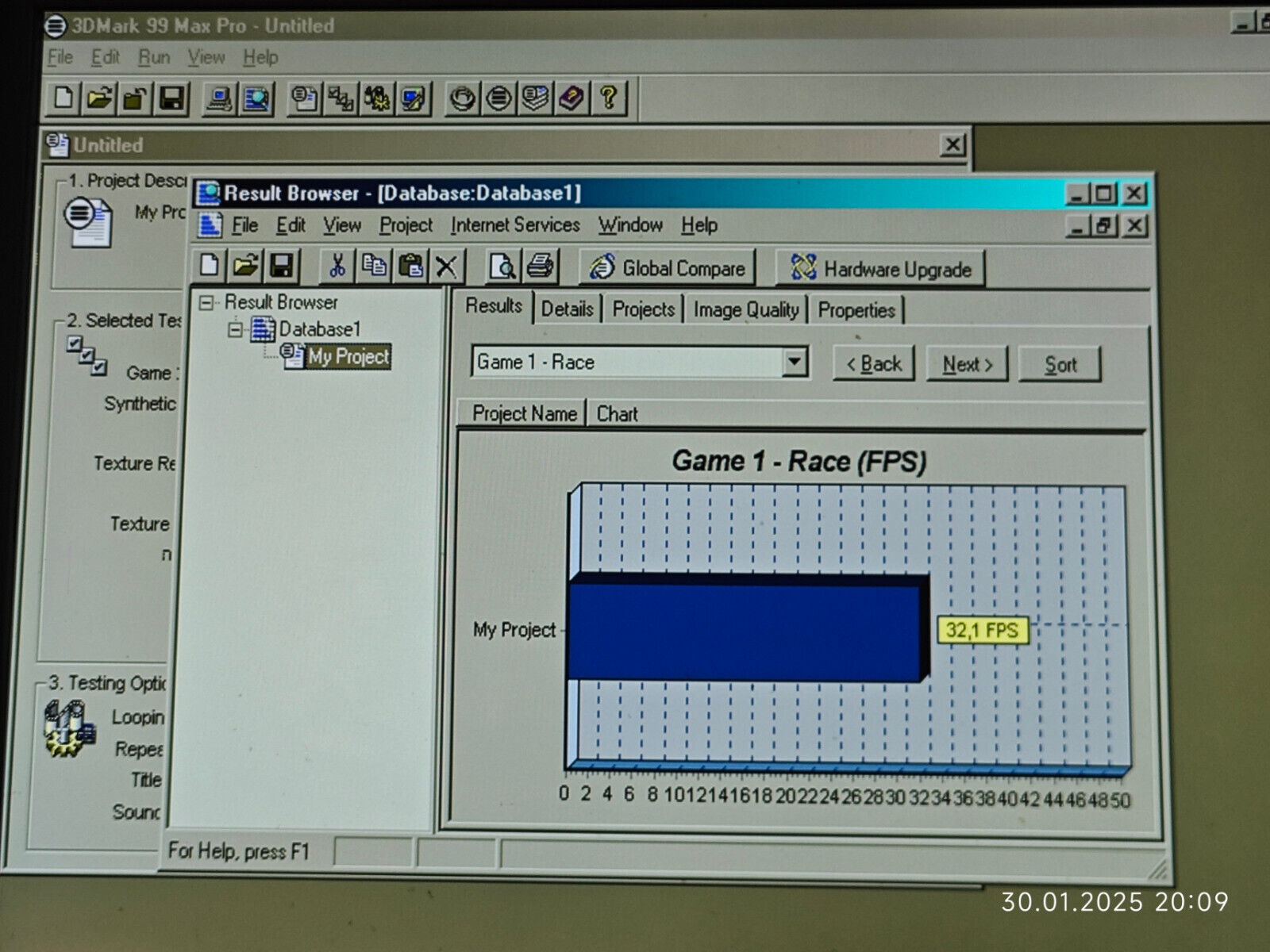Image resolution: width=1270 pixels, height=952 pixels.
Task: Collapse the Database1 tree node
Action: (235, 329)
